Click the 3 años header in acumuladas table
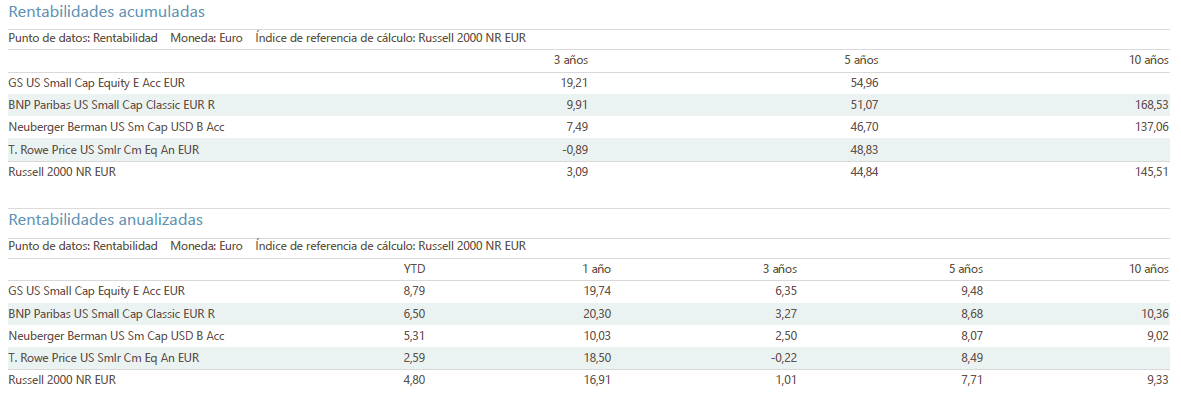Viewport: 1181px width, 400px height. click(570, 60)
